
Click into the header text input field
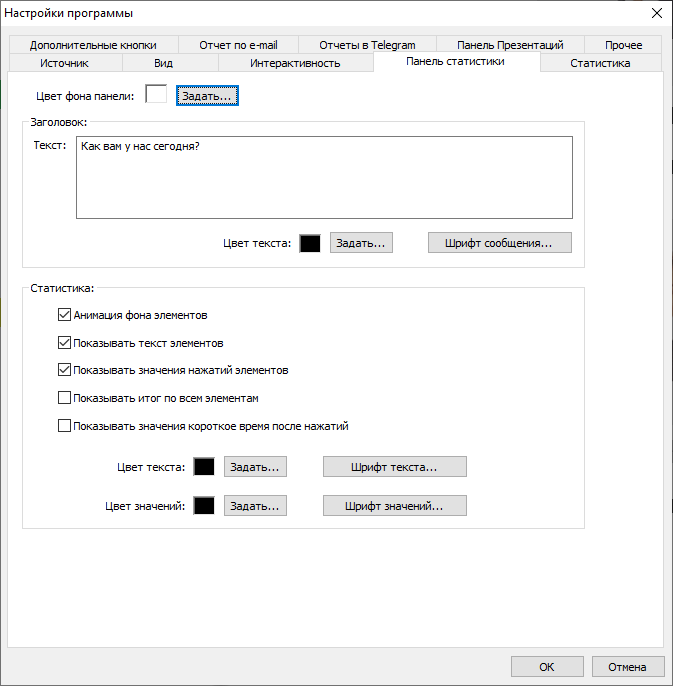[324, 177]
